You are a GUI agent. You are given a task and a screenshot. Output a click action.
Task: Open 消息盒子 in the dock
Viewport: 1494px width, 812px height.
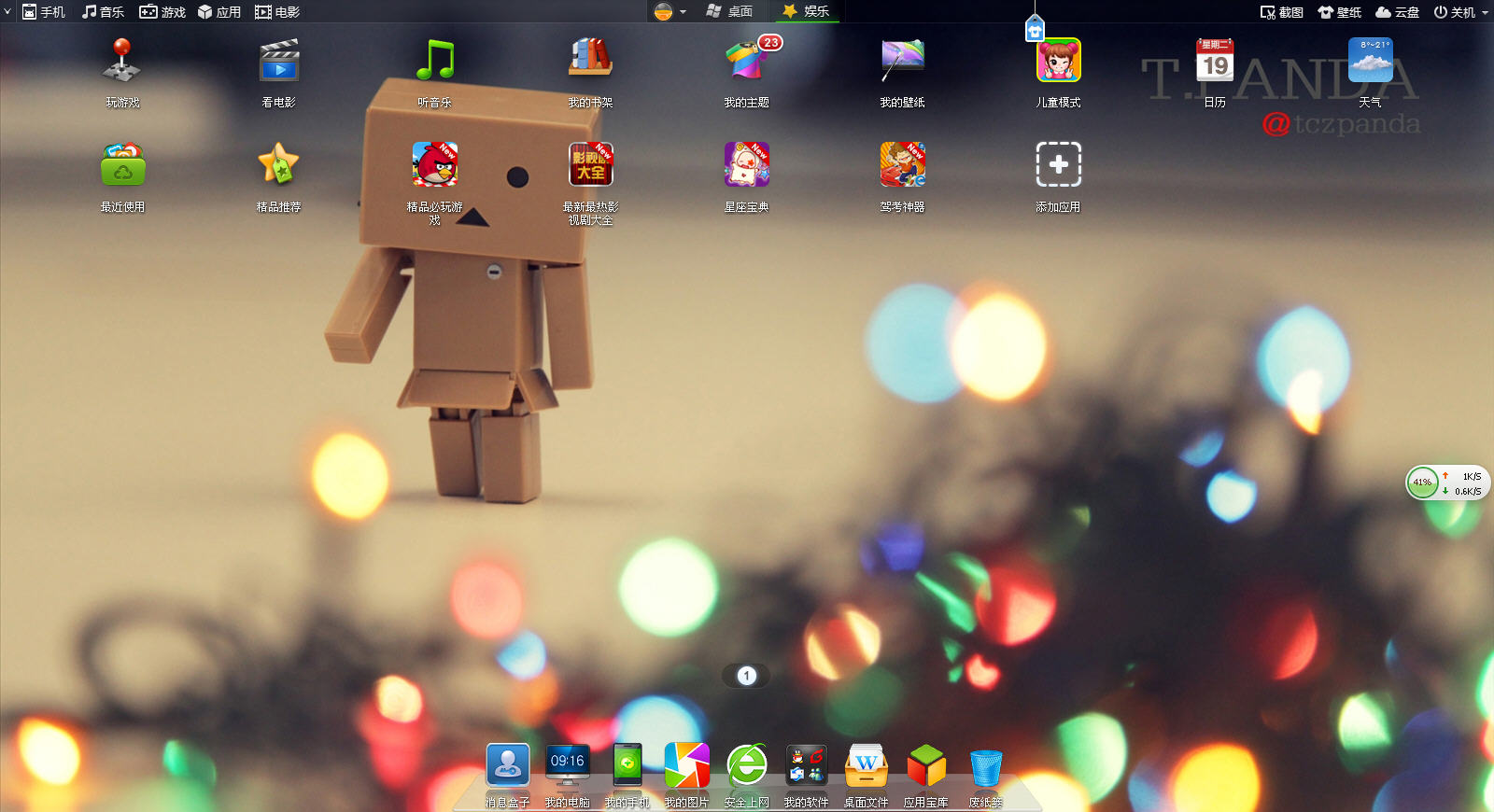coord(508,766)
